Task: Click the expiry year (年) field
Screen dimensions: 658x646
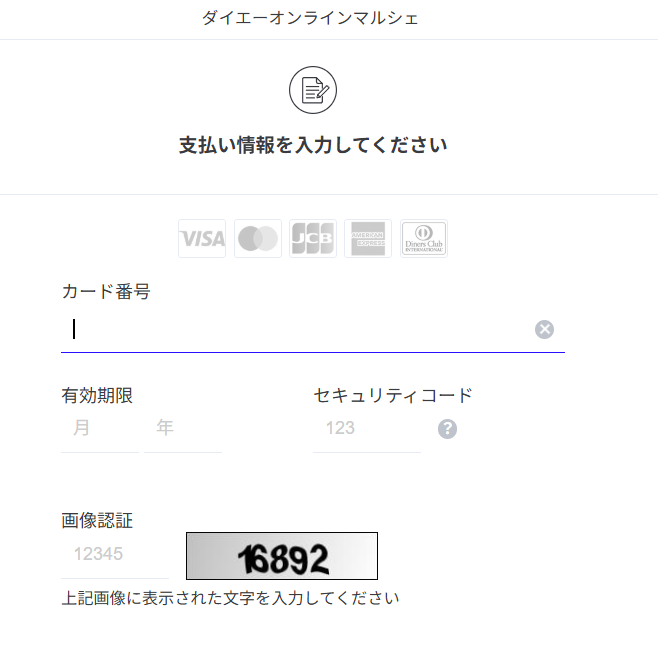Action: 183,429
